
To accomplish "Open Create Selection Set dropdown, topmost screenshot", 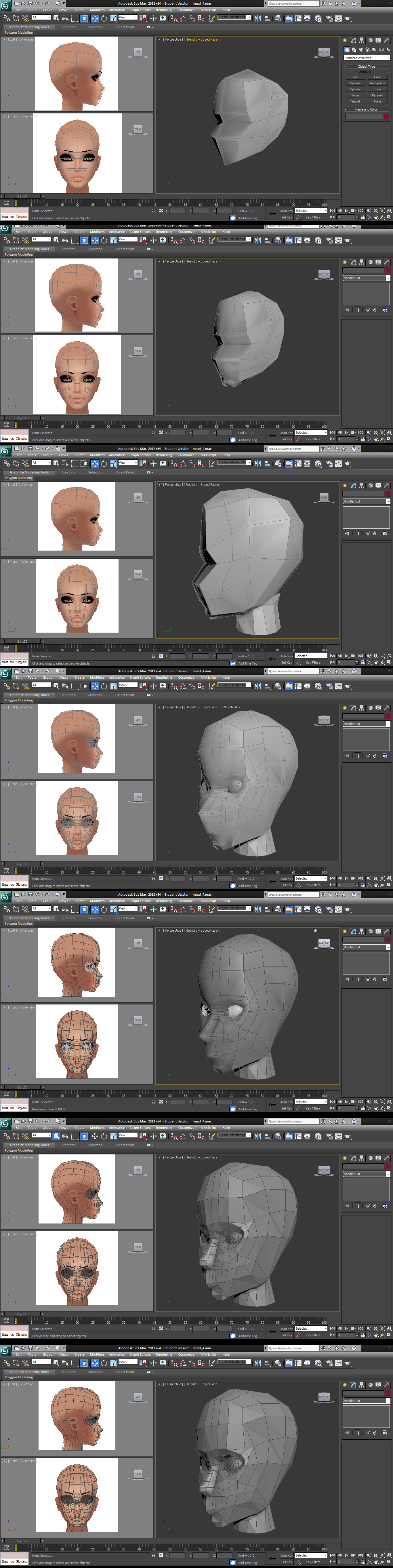I will [234, 18].
